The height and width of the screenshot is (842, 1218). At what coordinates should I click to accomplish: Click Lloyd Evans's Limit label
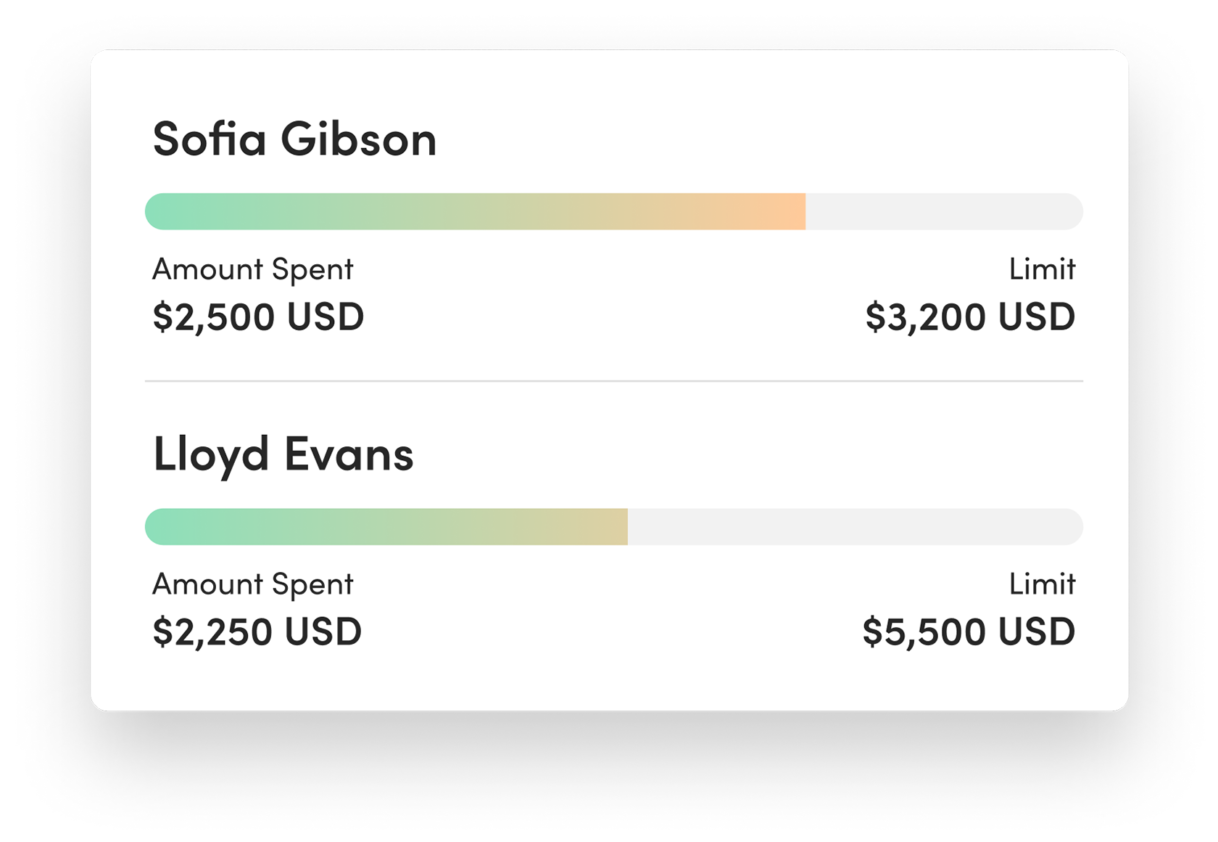pyautogui.click(x=1042, y=584)
